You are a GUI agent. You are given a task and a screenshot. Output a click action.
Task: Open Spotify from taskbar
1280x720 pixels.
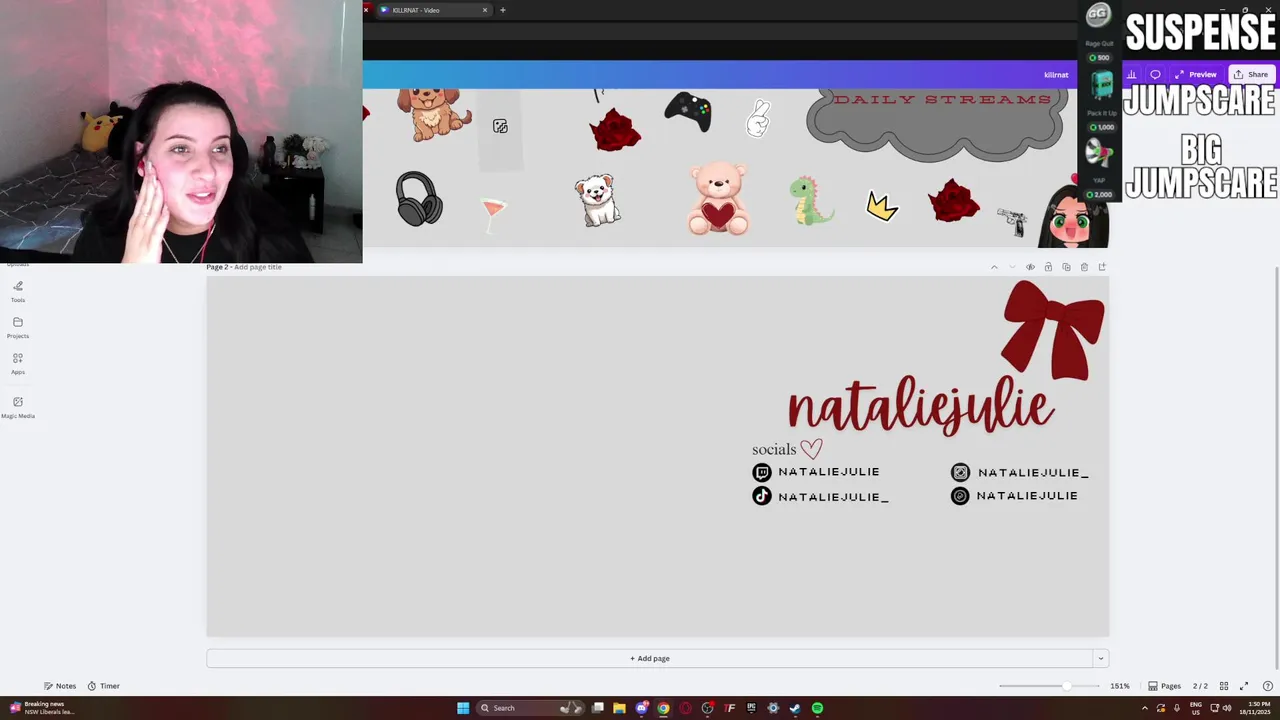pos(817,708)
